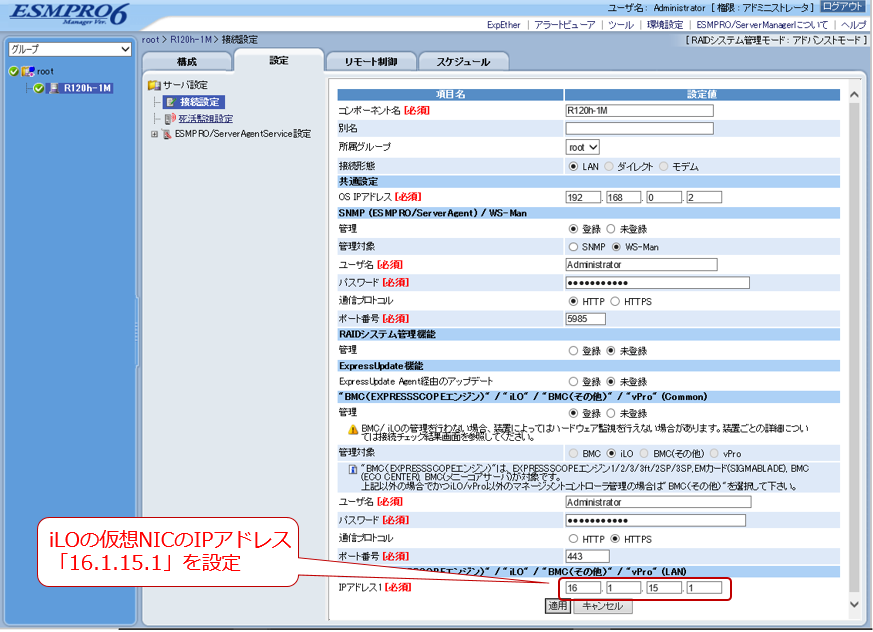Click the BMC パスワード field
The height and width of the screenshot is (632, 873).
(x=655, y=520)
